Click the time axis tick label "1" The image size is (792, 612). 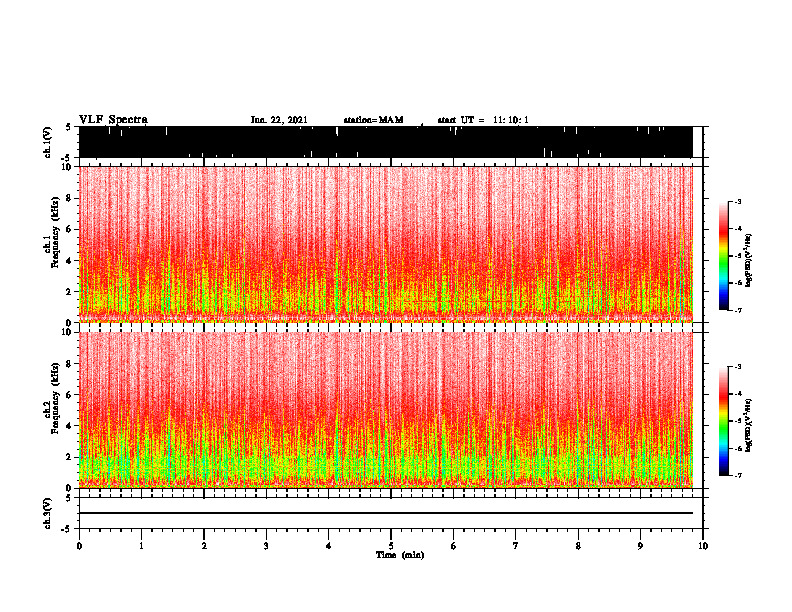click(141, 546)
